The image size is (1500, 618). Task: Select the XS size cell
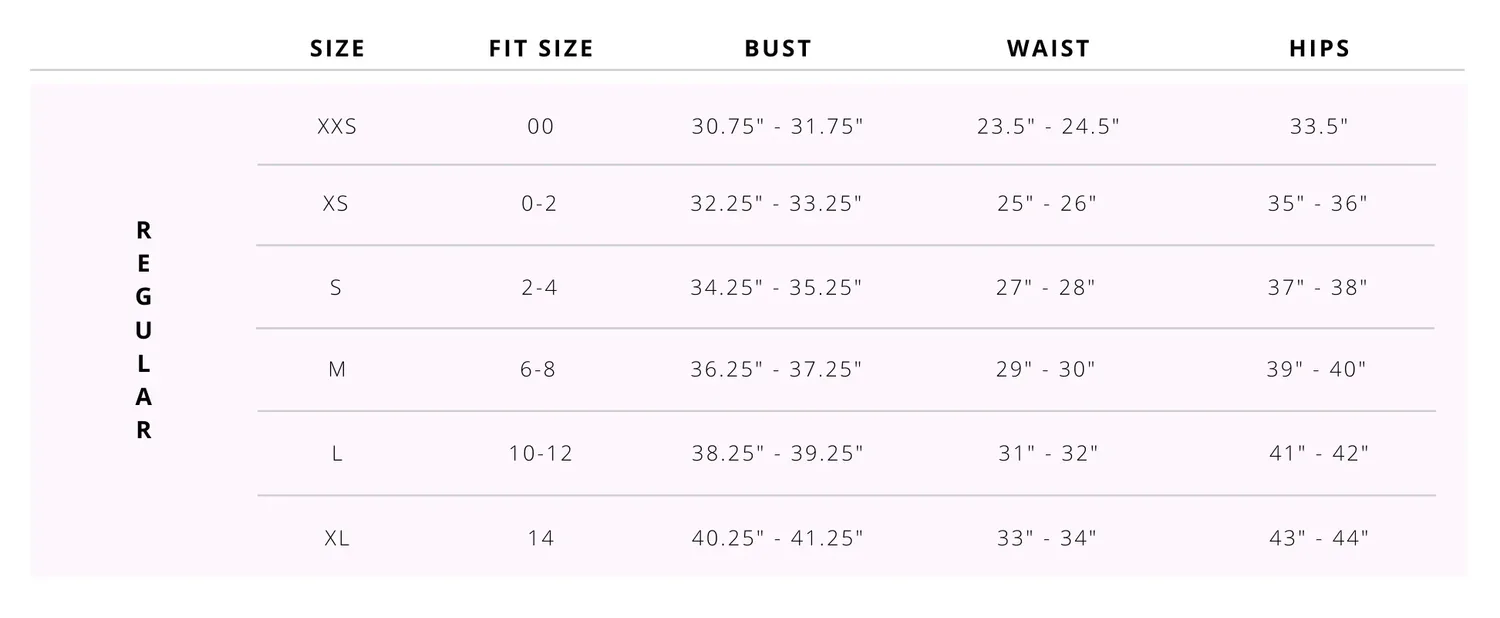(336, 204)
